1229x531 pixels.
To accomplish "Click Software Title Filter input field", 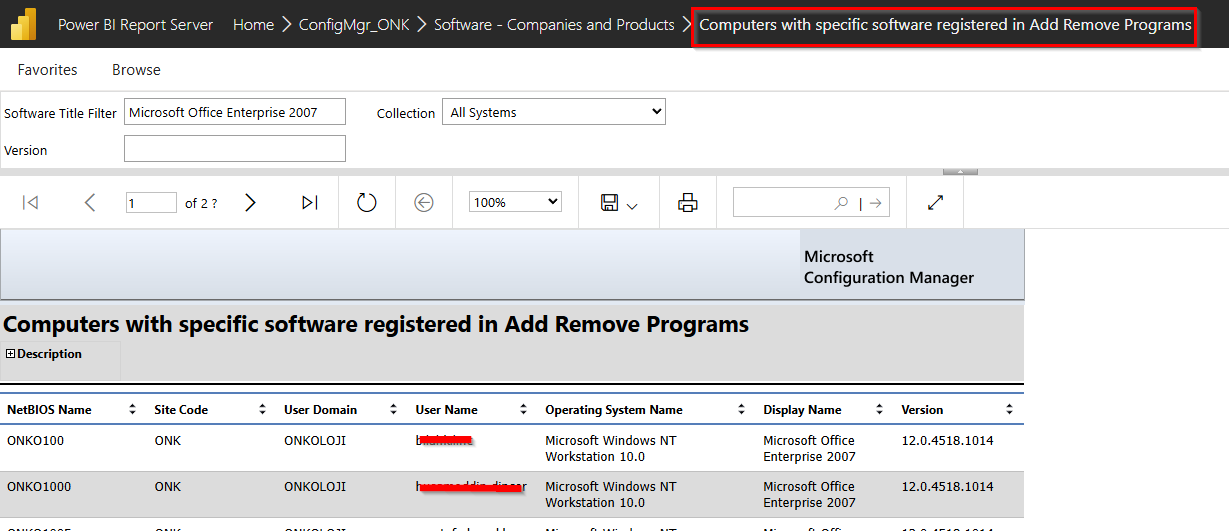I will tap(235, 112).
